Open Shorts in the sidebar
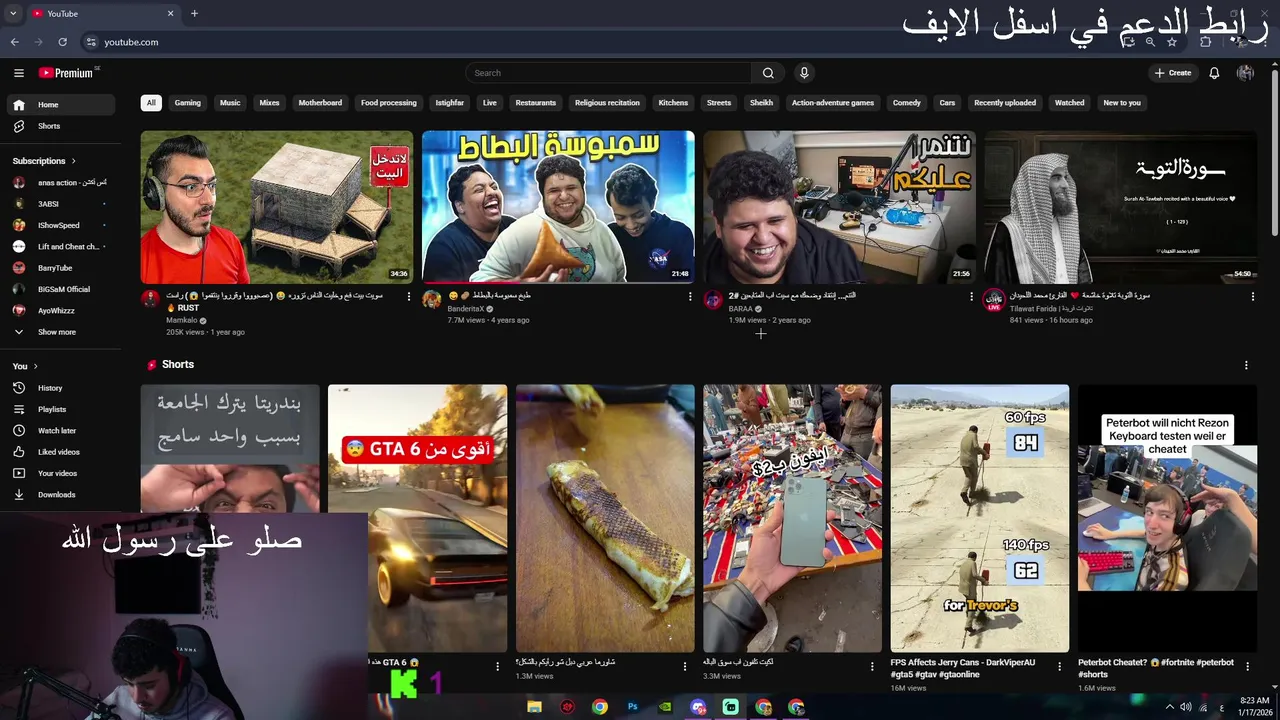 [x=60, y=126]
